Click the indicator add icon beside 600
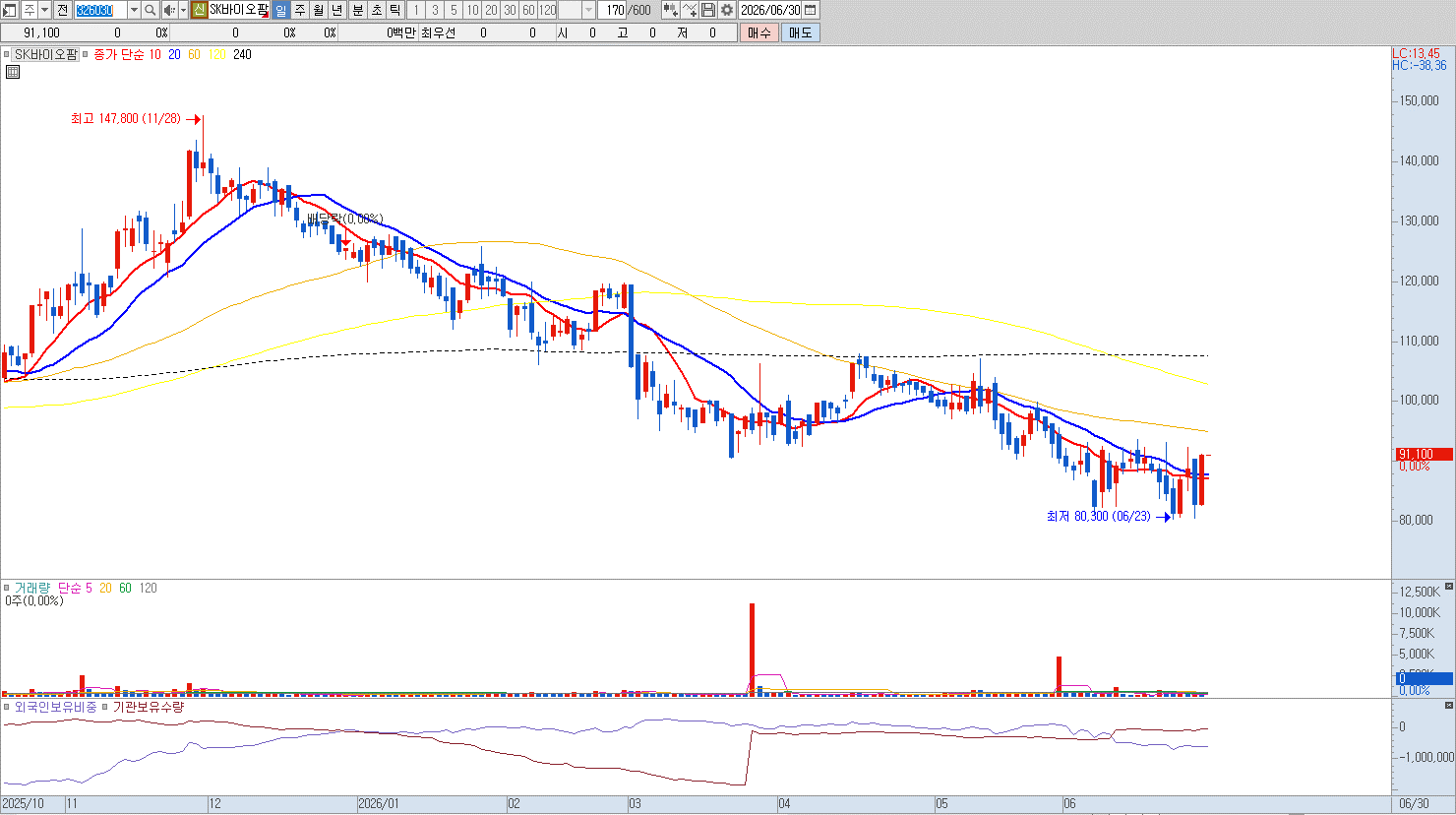Image resolution: width=1456 pixels, height=815 pixels. [x=670, y=10]
